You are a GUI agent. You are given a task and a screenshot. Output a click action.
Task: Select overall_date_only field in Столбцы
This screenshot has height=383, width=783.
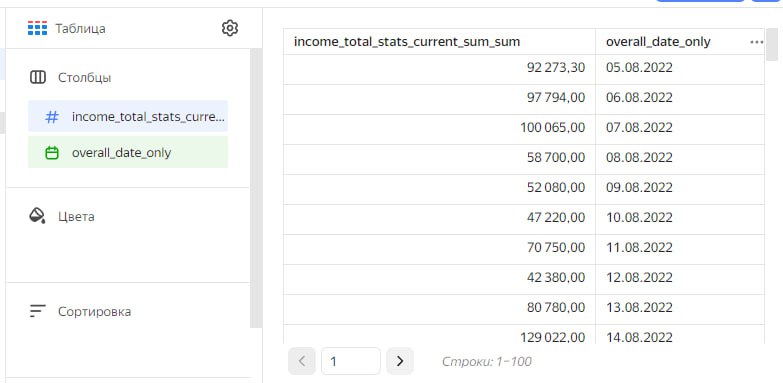[x=128, y=152]
